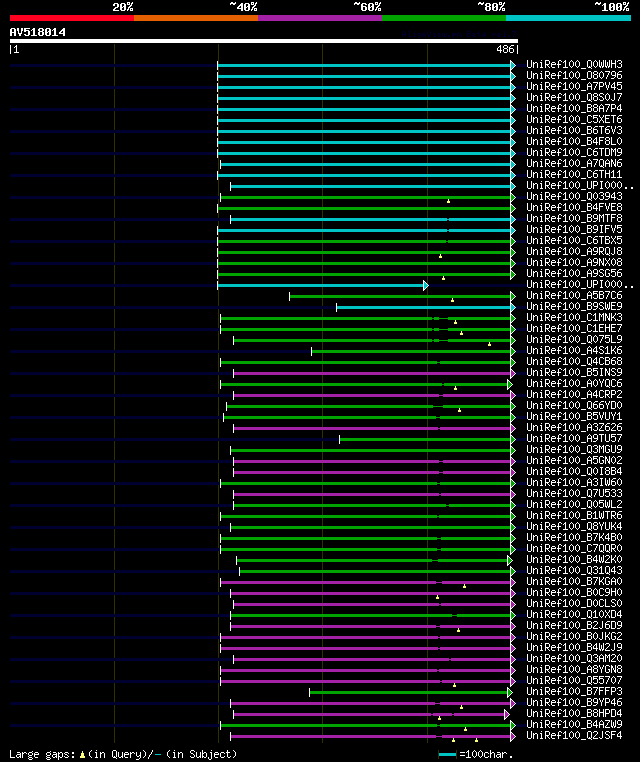Open hit UniRef100_O80796
640x762 pixels.
(x=574, y=75)
